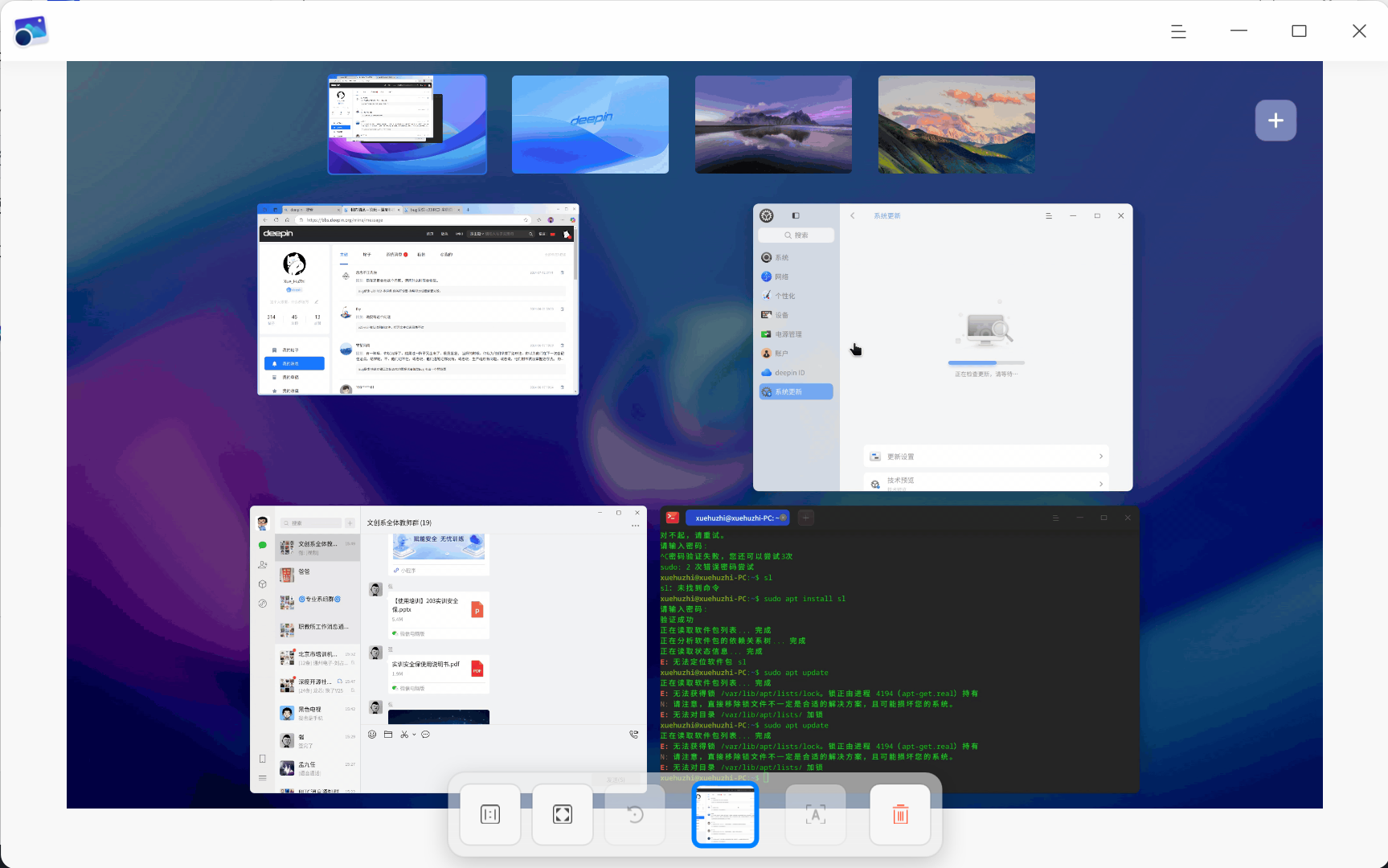The height and width of the screenshot is (868, 1388).
Task: Click the back arrow in the control center
Action: pyautogui.click(x=853, y=216)
